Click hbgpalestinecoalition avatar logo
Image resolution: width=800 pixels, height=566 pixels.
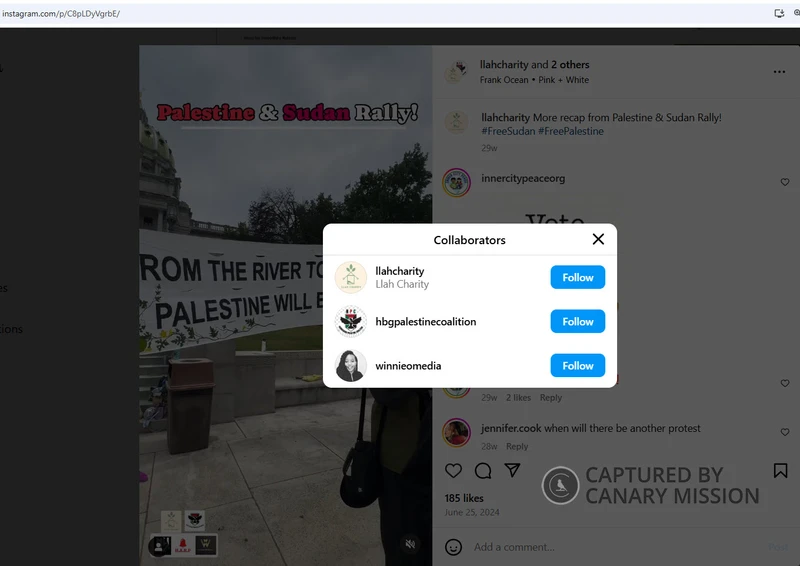point(351,322)
